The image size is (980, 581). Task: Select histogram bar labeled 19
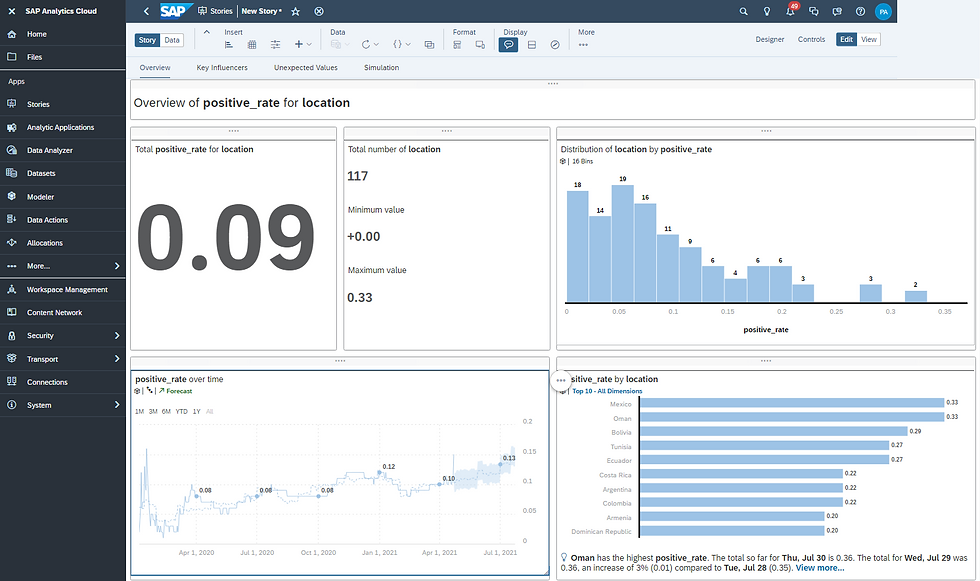(622, 244)
